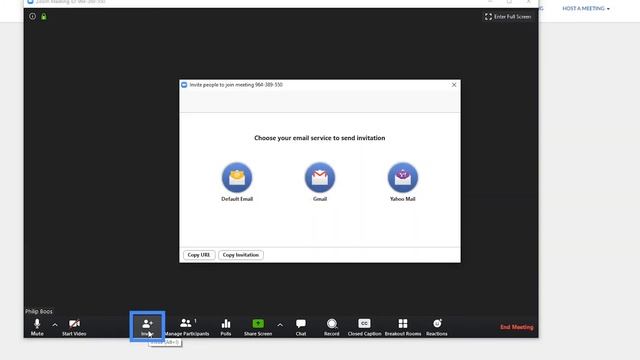The image size is (640, 360).
Task: View green encryption lock icon
Action: [x=44, y=16]
